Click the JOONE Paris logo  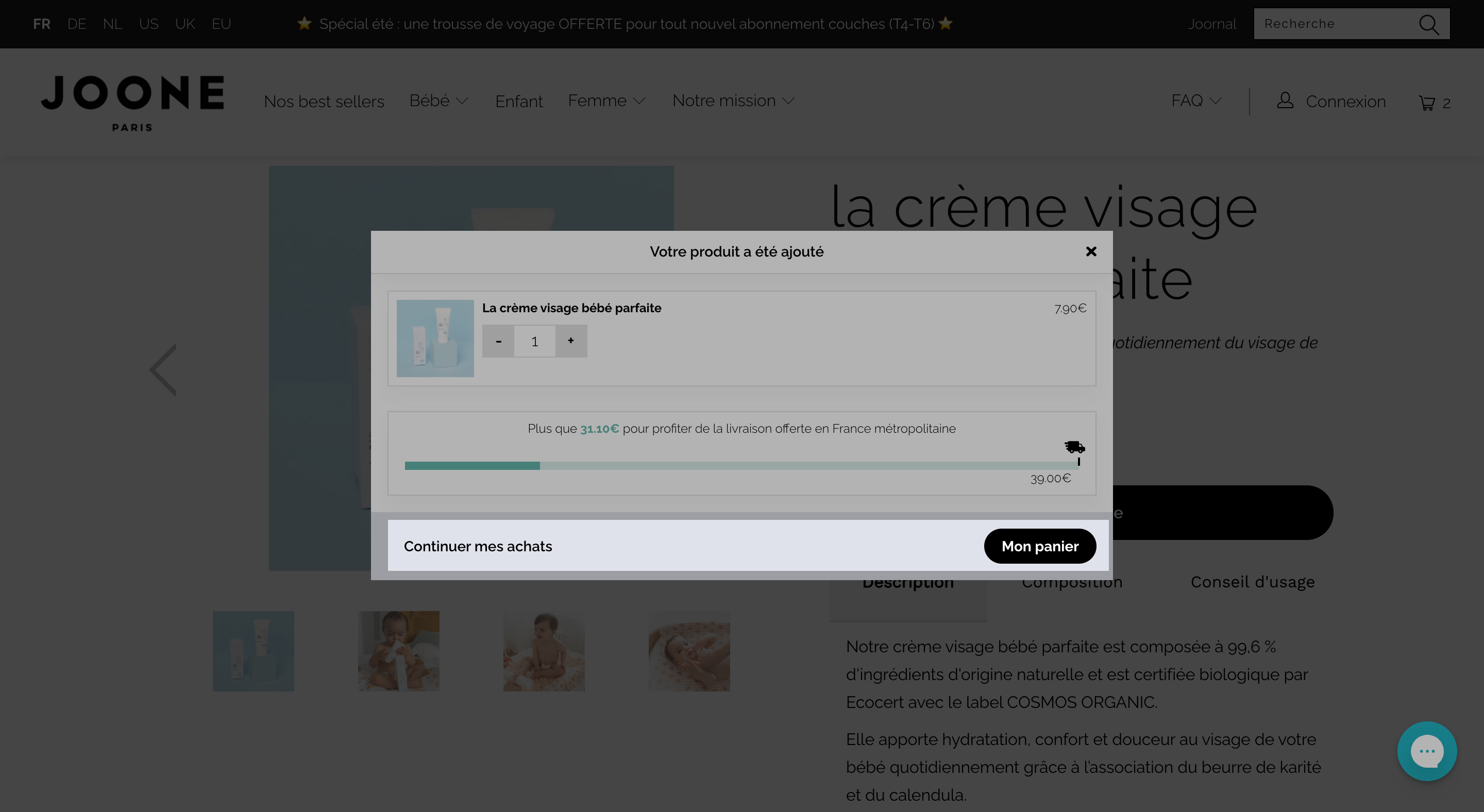(132, 103)
